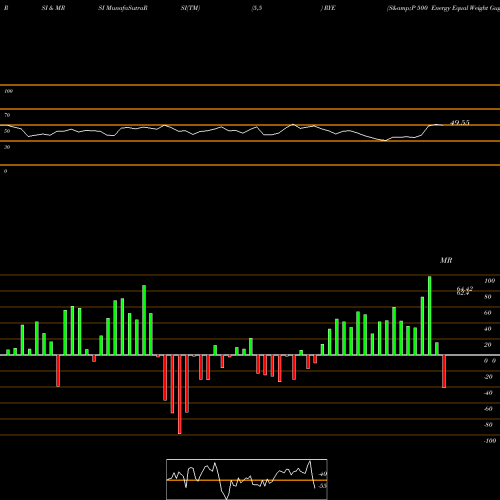Click the longest red MR histogram bar
This screenshot has height=500, width=500.
[x=180, y=394]
